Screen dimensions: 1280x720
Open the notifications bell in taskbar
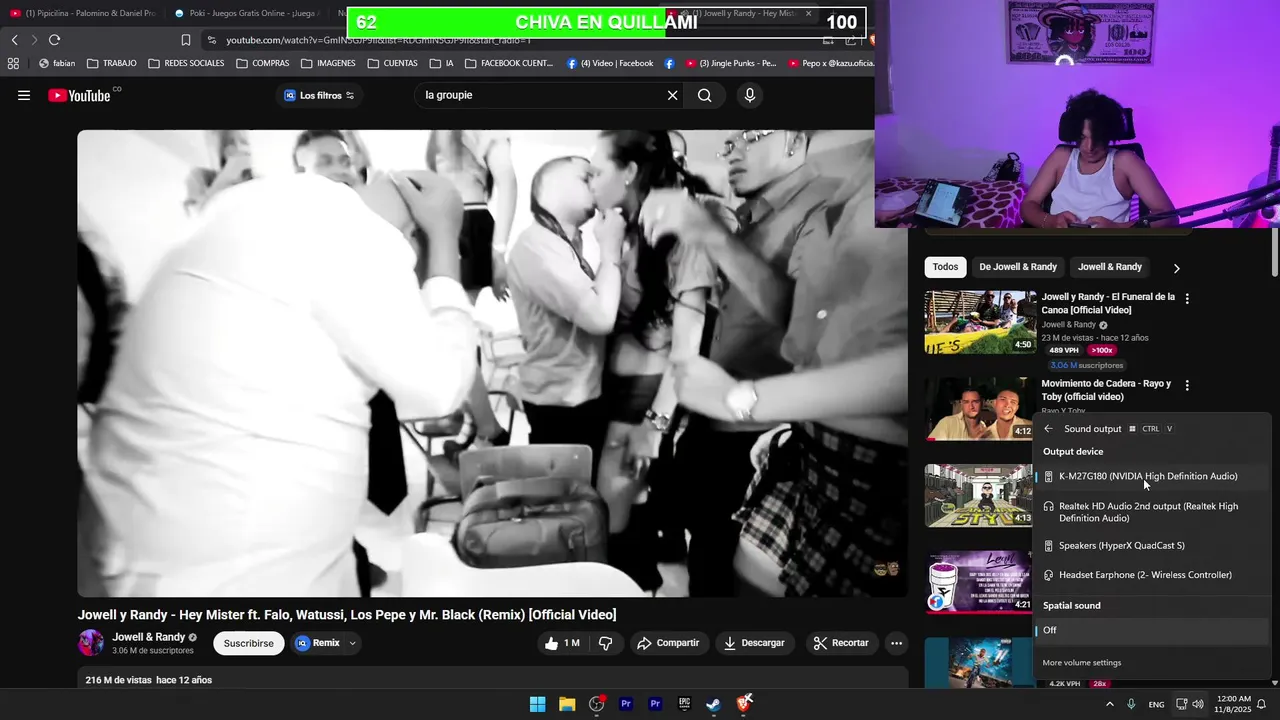(1262, 704)
